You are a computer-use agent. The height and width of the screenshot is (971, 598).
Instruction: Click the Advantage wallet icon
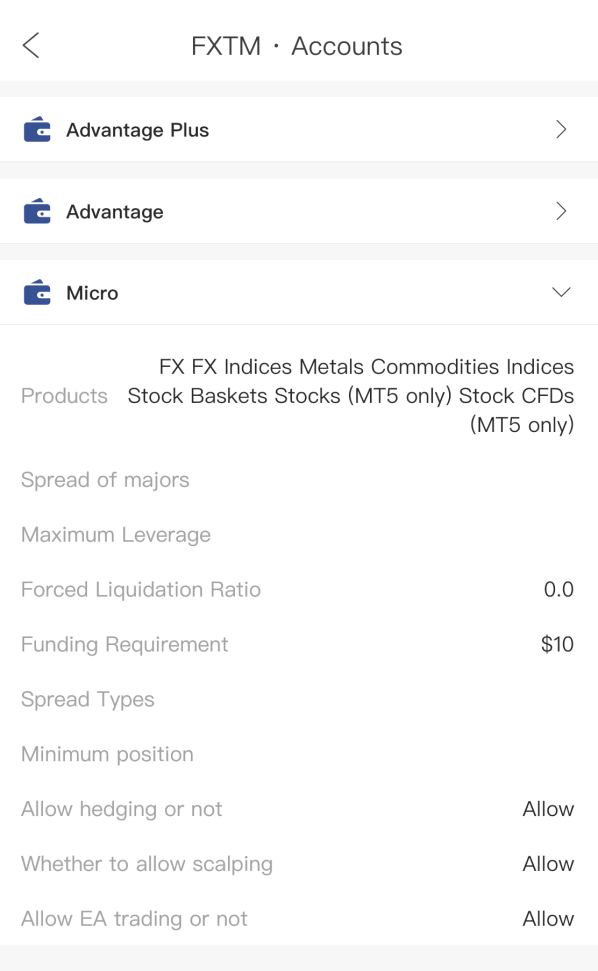tap(37, 211)
